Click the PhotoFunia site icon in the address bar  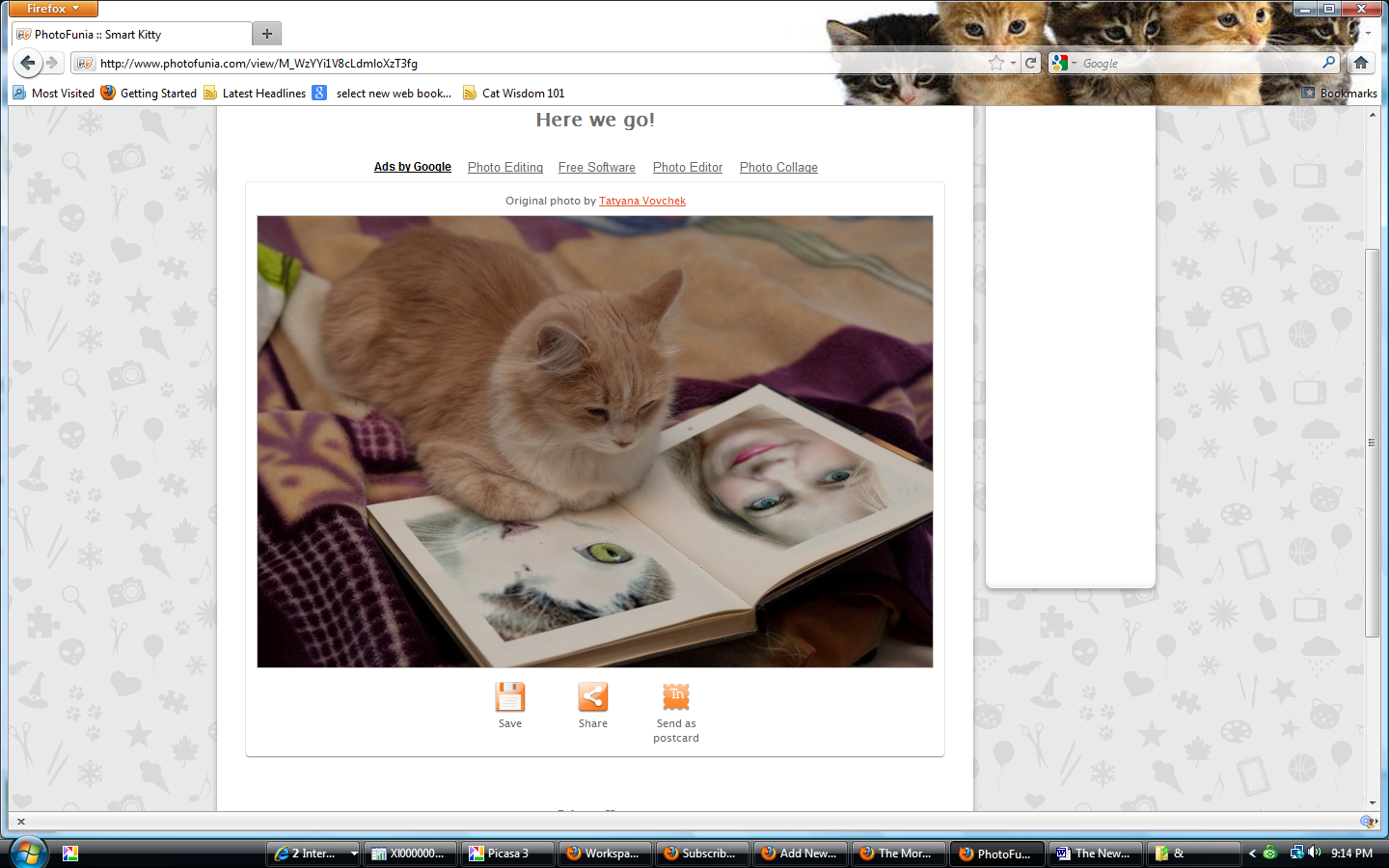pyautogui.click(x=85, y=63)
